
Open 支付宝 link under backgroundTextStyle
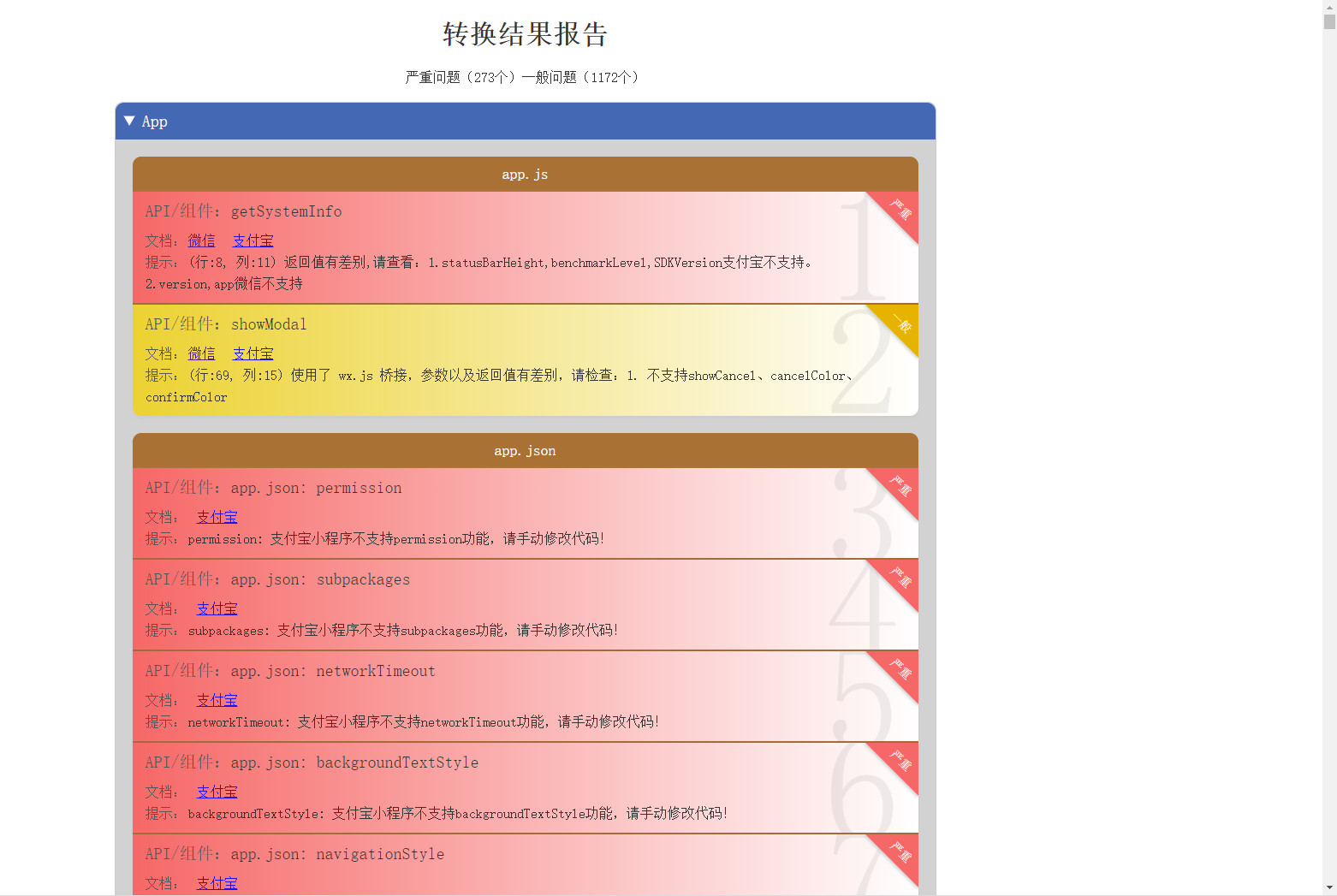(217, 792)
